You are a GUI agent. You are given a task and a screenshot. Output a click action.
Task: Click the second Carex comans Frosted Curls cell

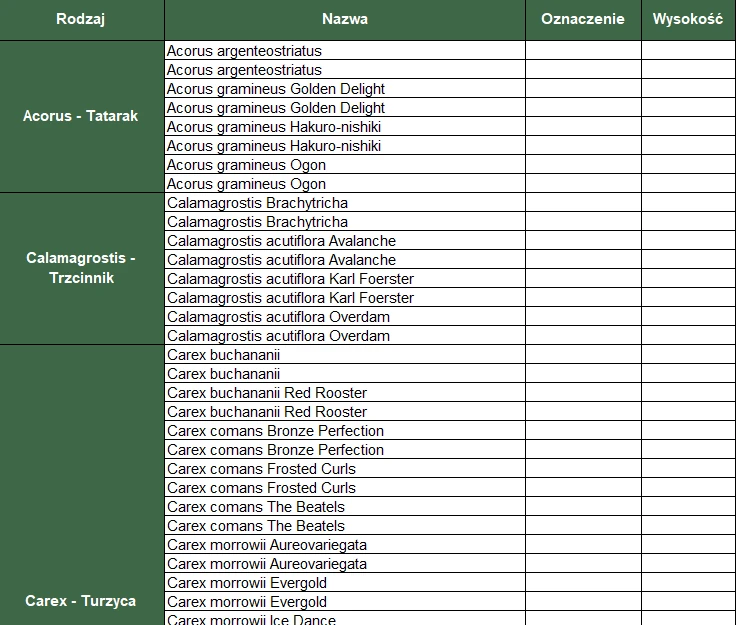click(x=345, y=488)
